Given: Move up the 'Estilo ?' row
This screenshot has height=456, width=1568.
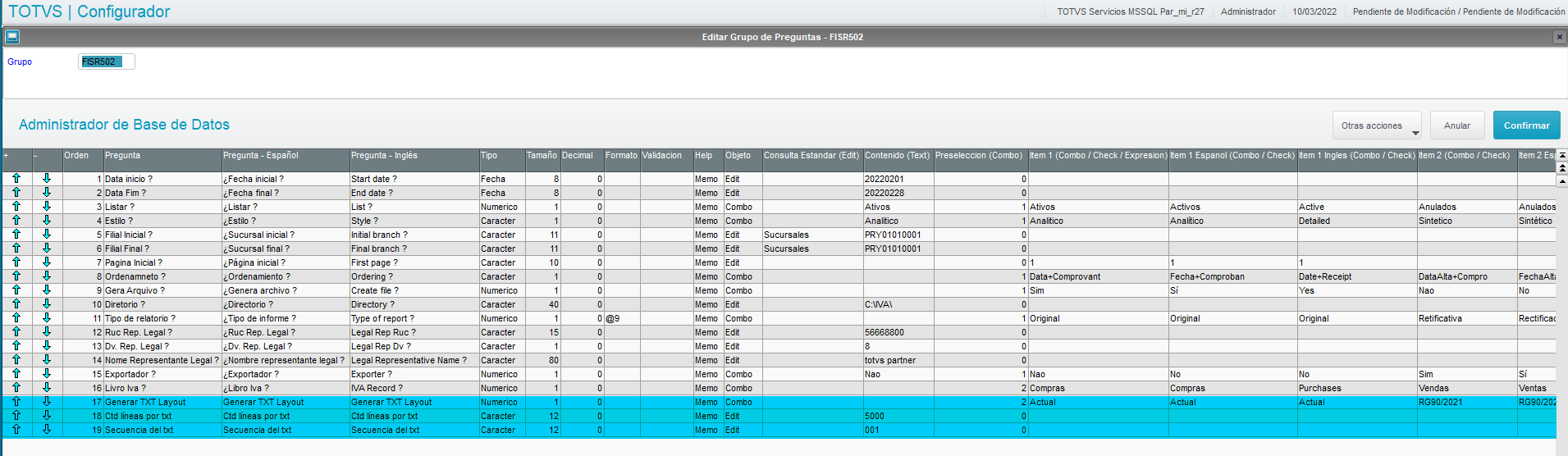Looking at the screenshot, I should coord(16,220).
